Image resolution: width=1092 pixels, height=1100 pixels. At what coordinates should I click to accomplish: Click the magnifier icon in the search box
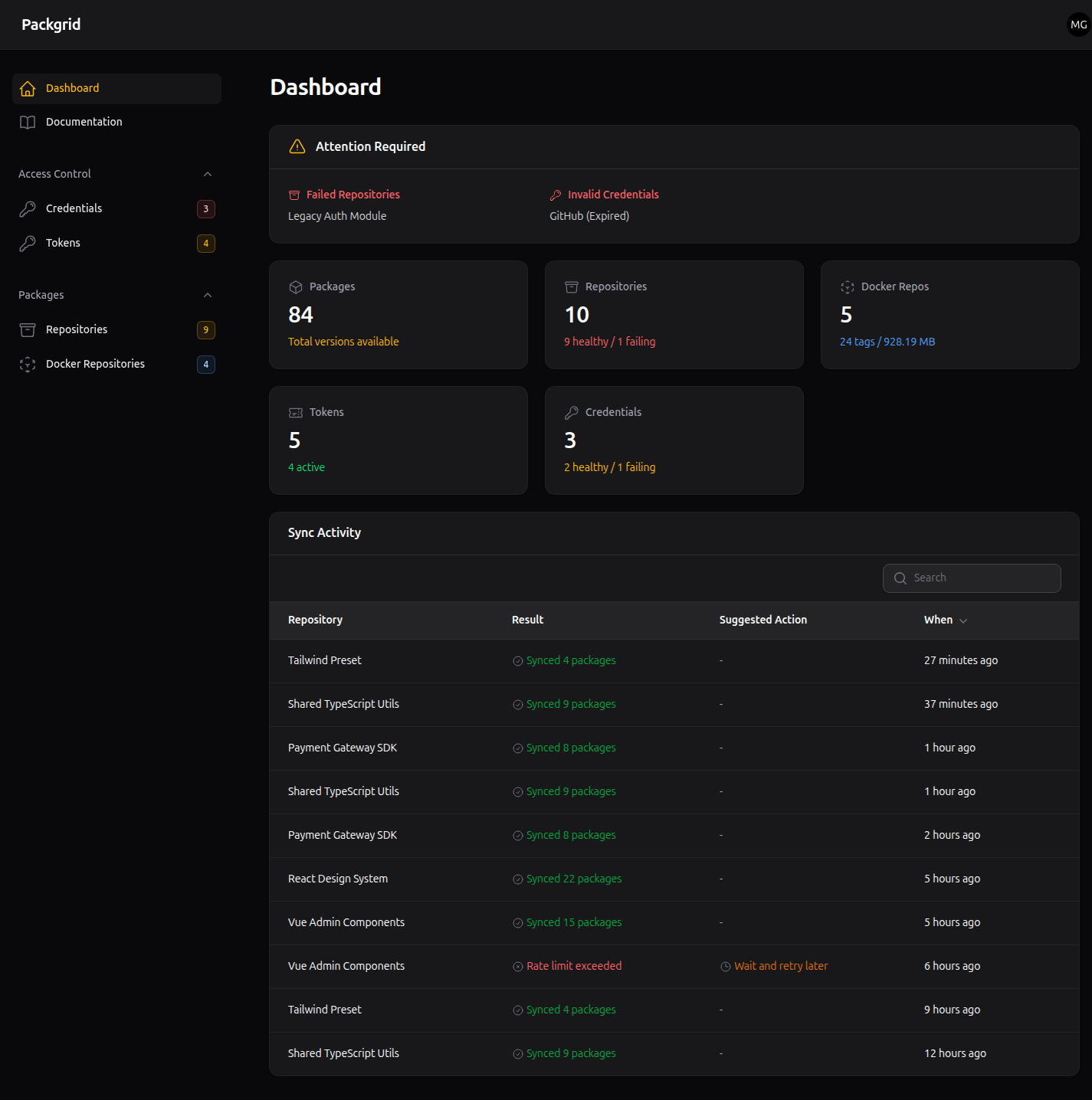(900, 578)
